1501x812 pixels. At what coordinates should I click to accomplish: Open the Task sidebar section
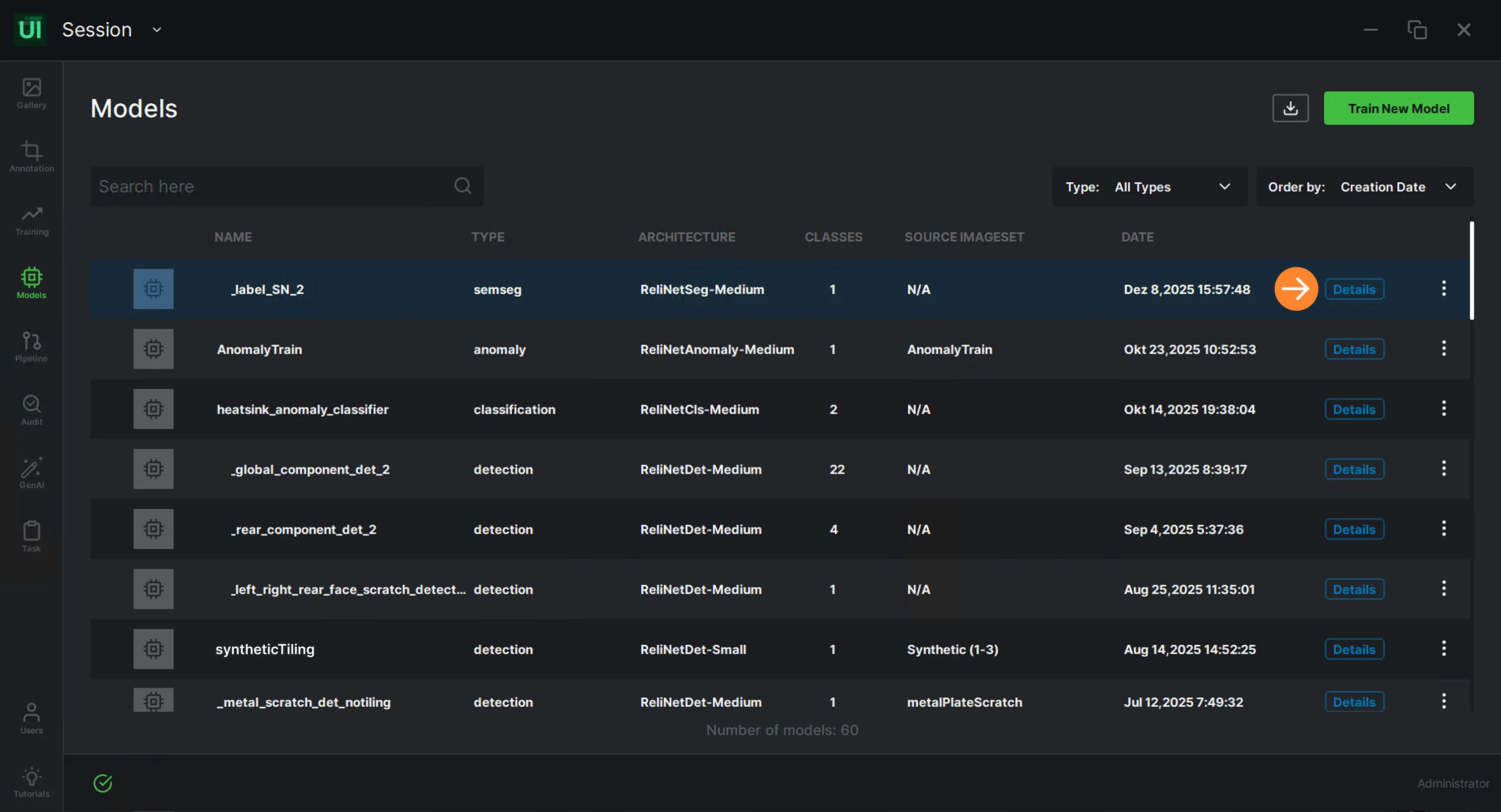(31, 537)
